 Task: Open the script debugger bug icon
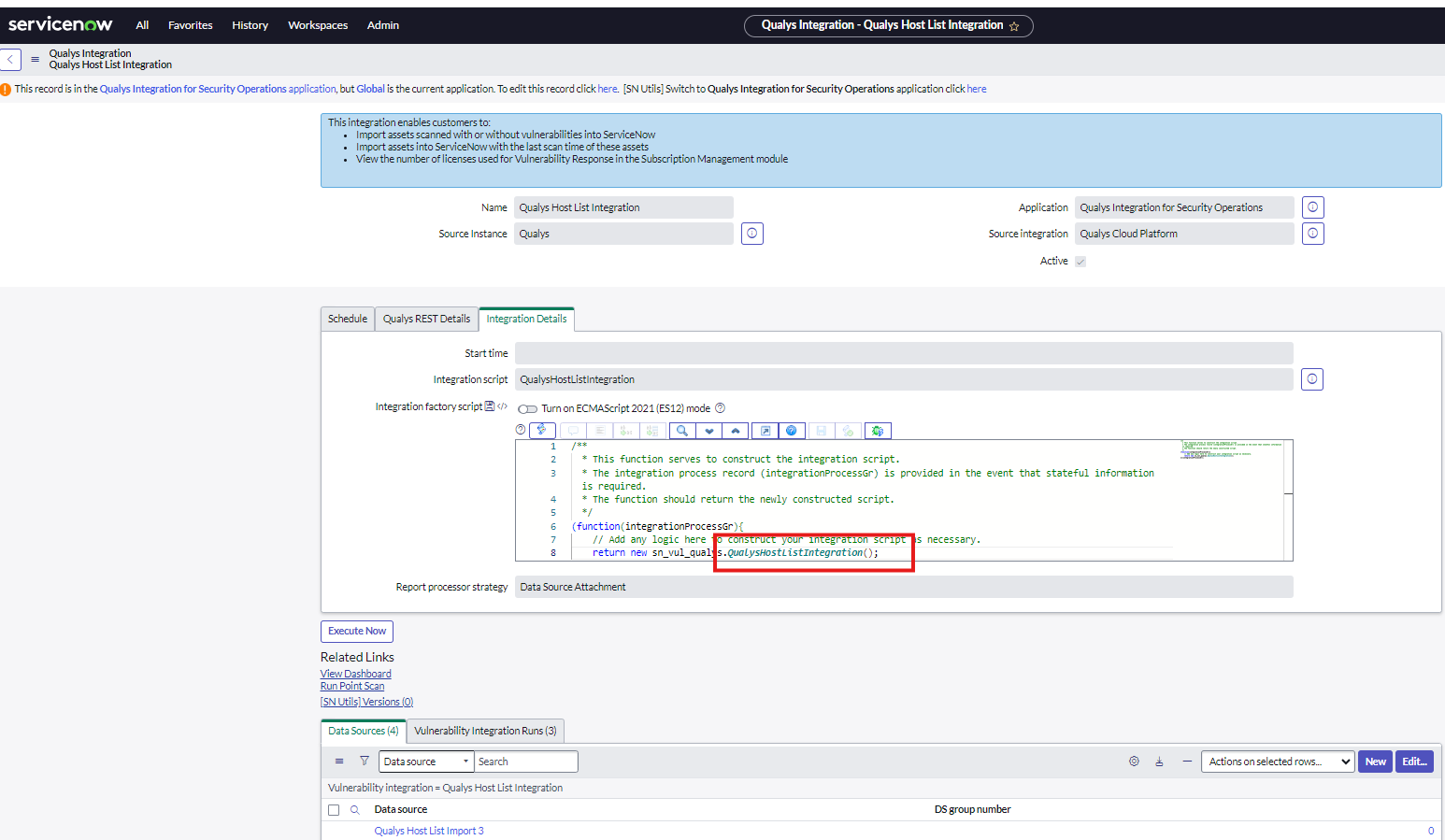coord(878,431)
